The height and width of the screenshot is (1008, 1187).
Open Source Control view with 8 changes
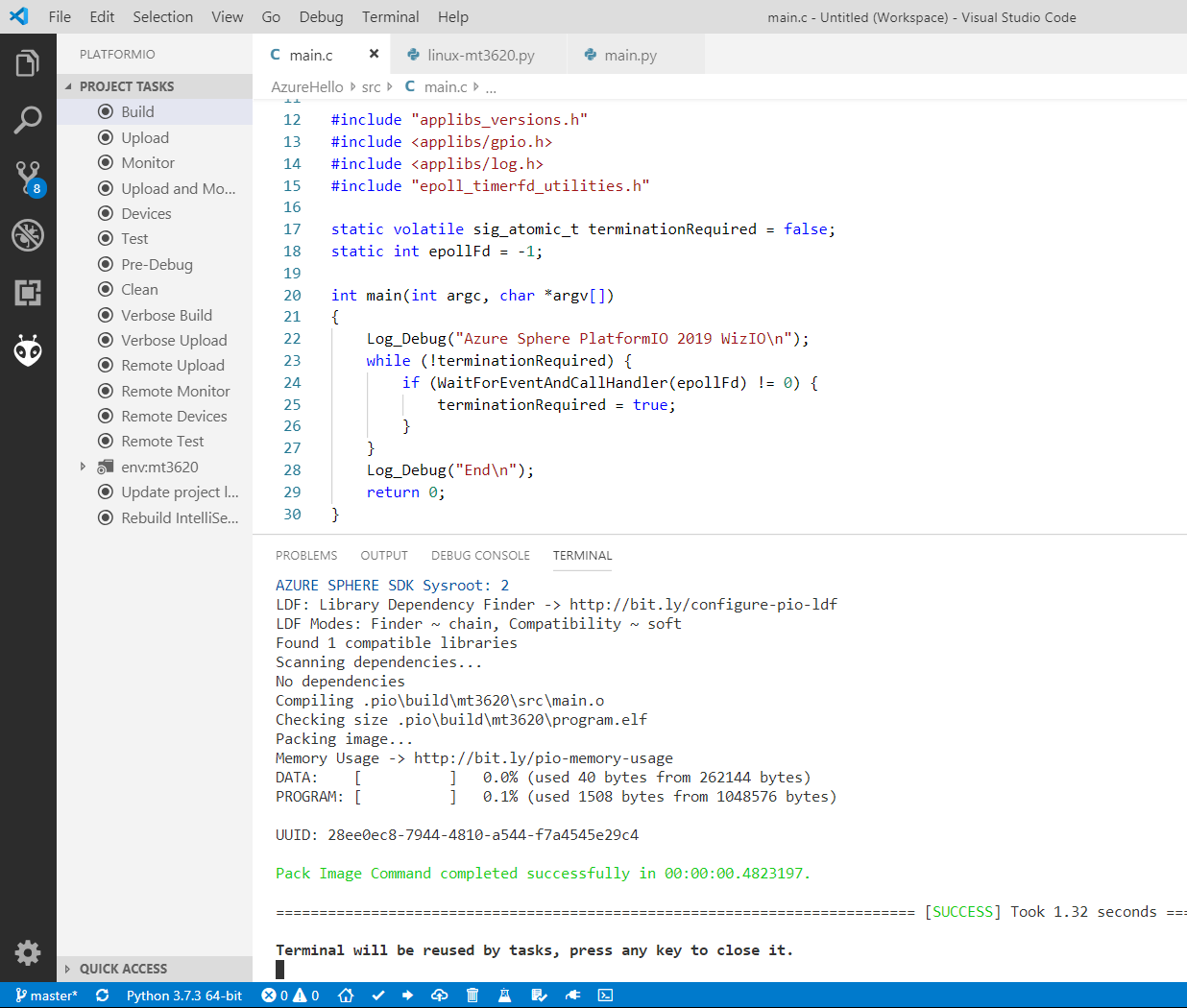tap(28, 179)
